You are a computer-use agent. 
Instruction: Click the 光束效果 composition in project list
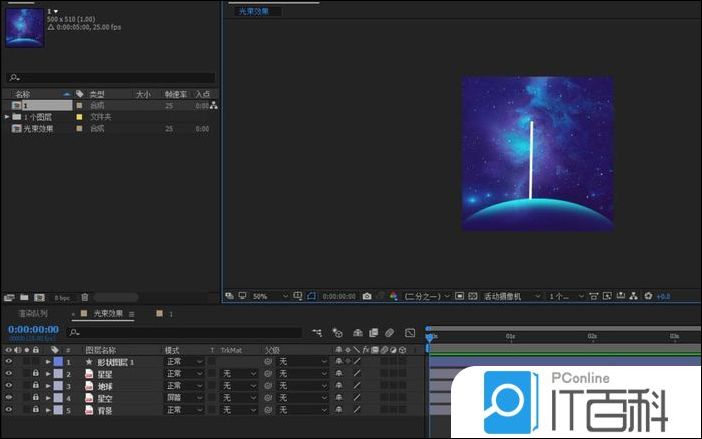tap(38, 129)
